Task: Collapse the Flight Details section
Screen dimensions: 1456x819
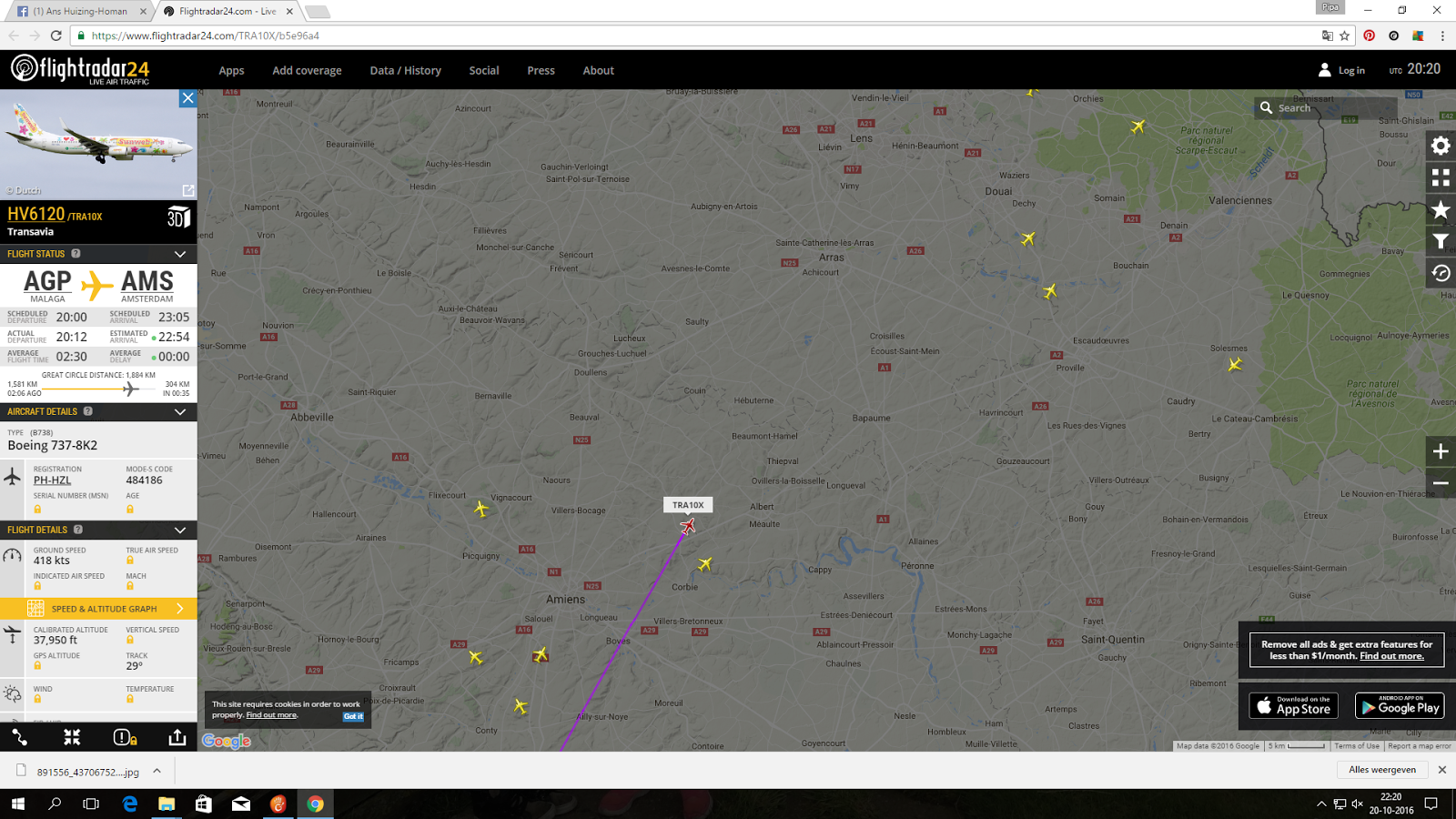Action: point(180,530)
